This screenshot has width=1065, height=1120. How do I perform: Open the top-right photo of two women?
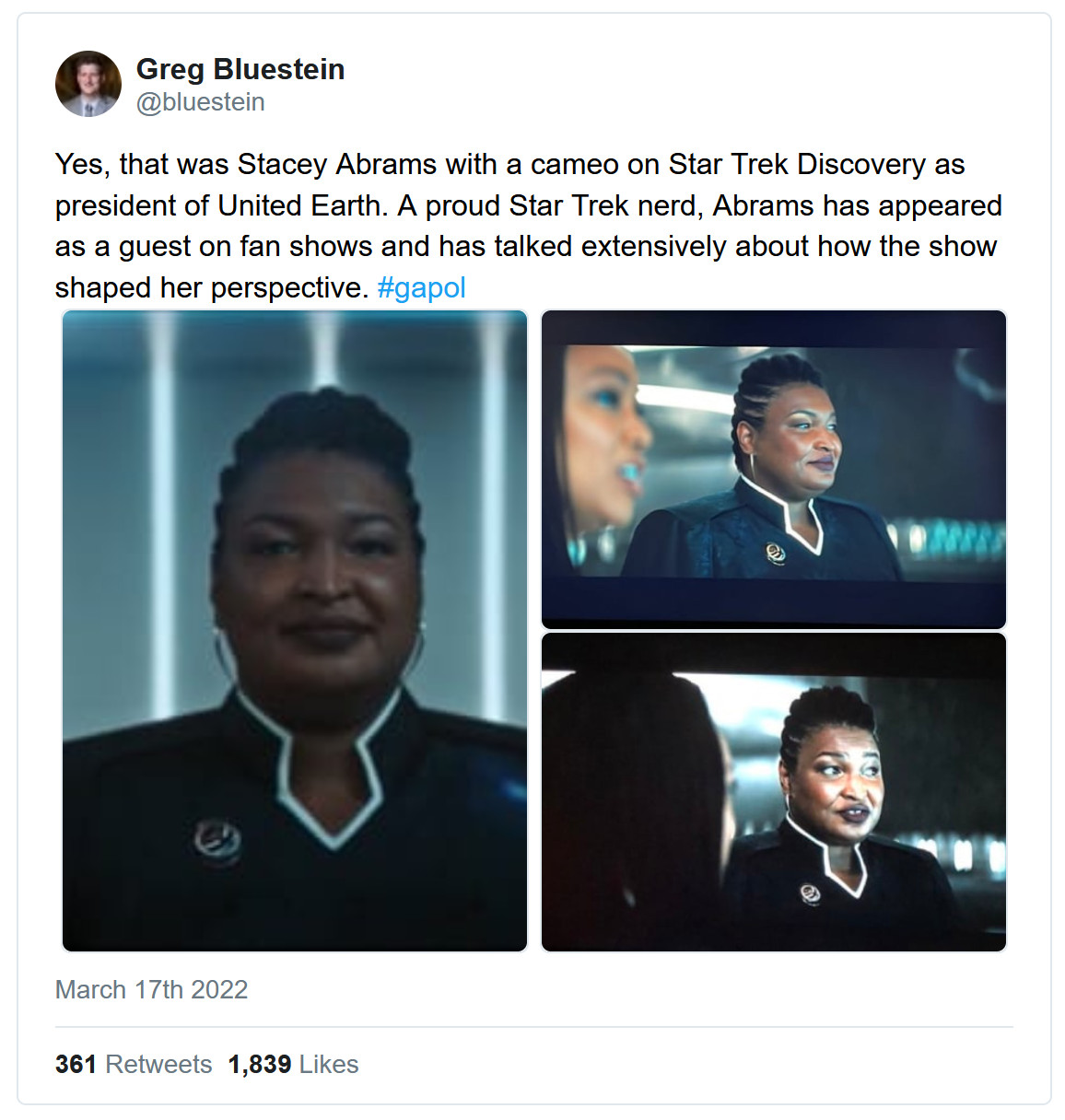pyautogui.click(x=774, y=469)
